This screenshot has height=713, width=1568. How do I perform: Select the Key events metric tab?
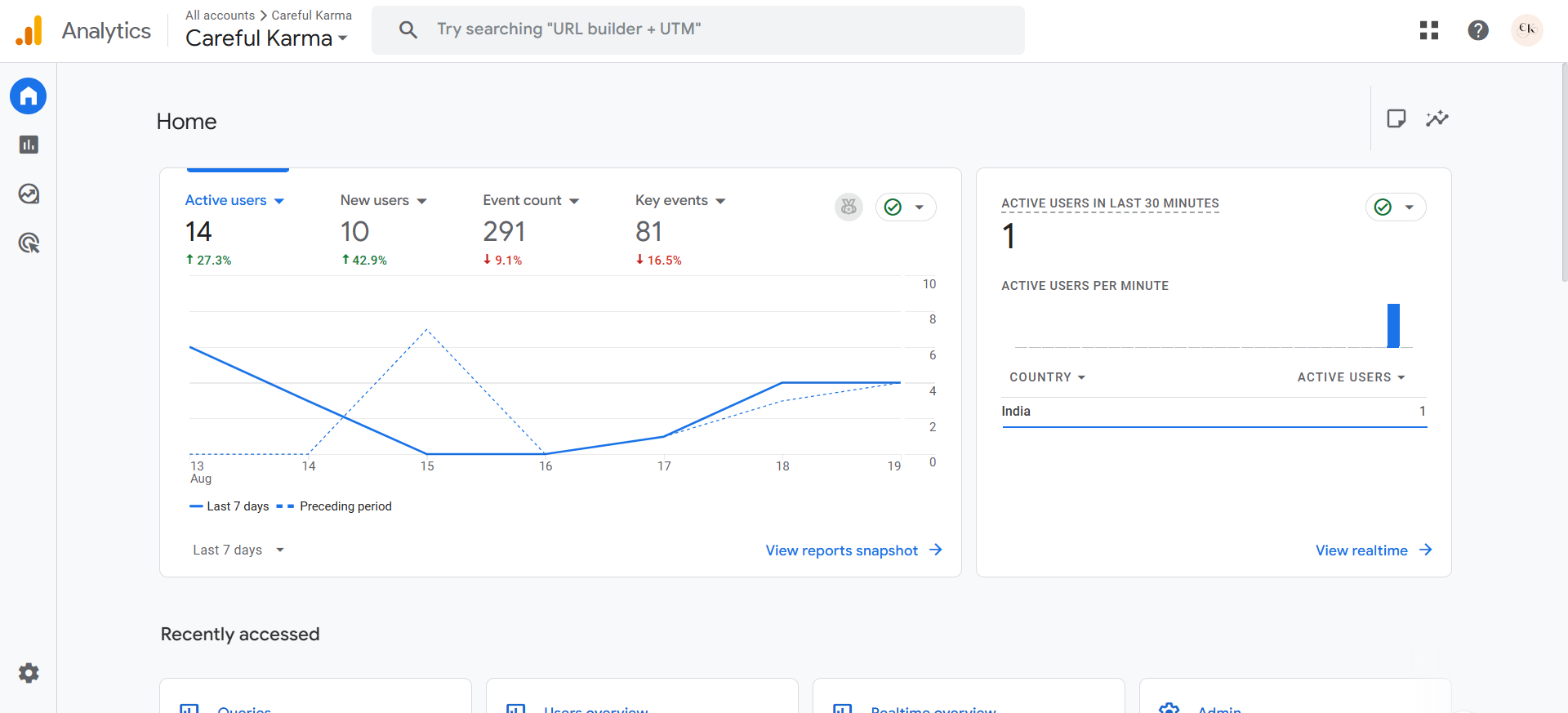coord(679,201)
